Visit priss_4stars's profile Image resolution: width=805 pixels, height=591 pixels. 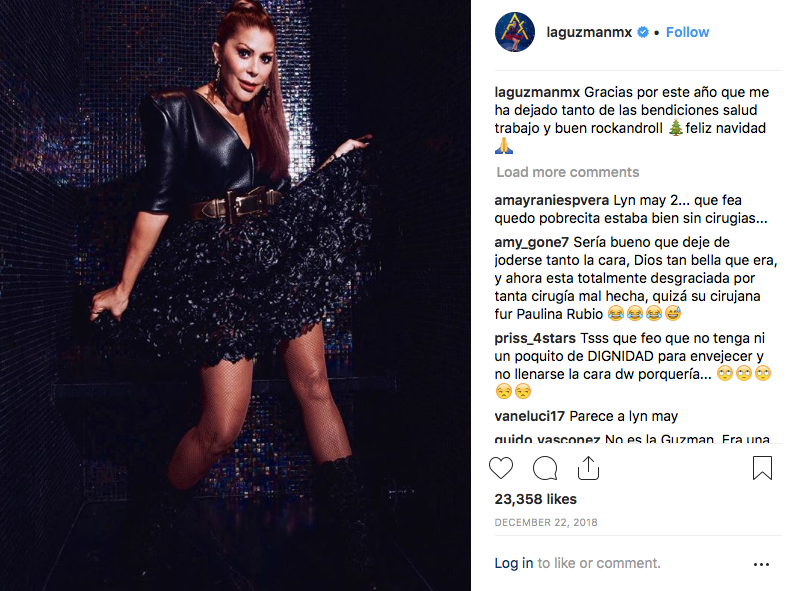click(535, 338)
